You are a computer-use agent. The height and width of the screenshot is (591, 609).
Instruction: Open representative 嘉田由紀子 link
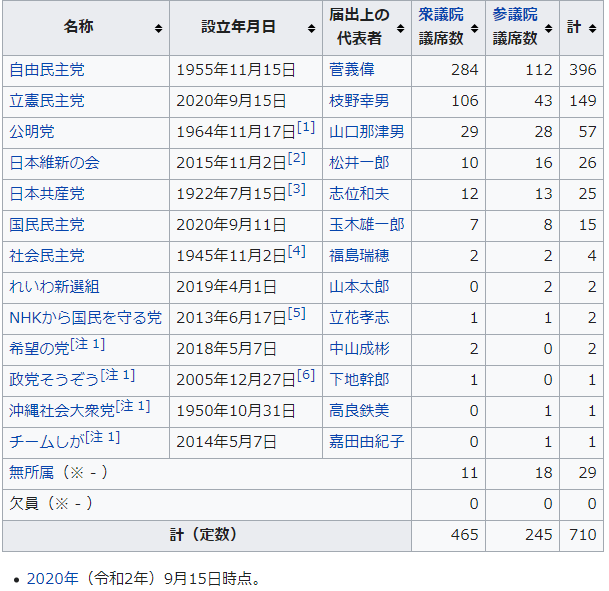coord(367,442)
